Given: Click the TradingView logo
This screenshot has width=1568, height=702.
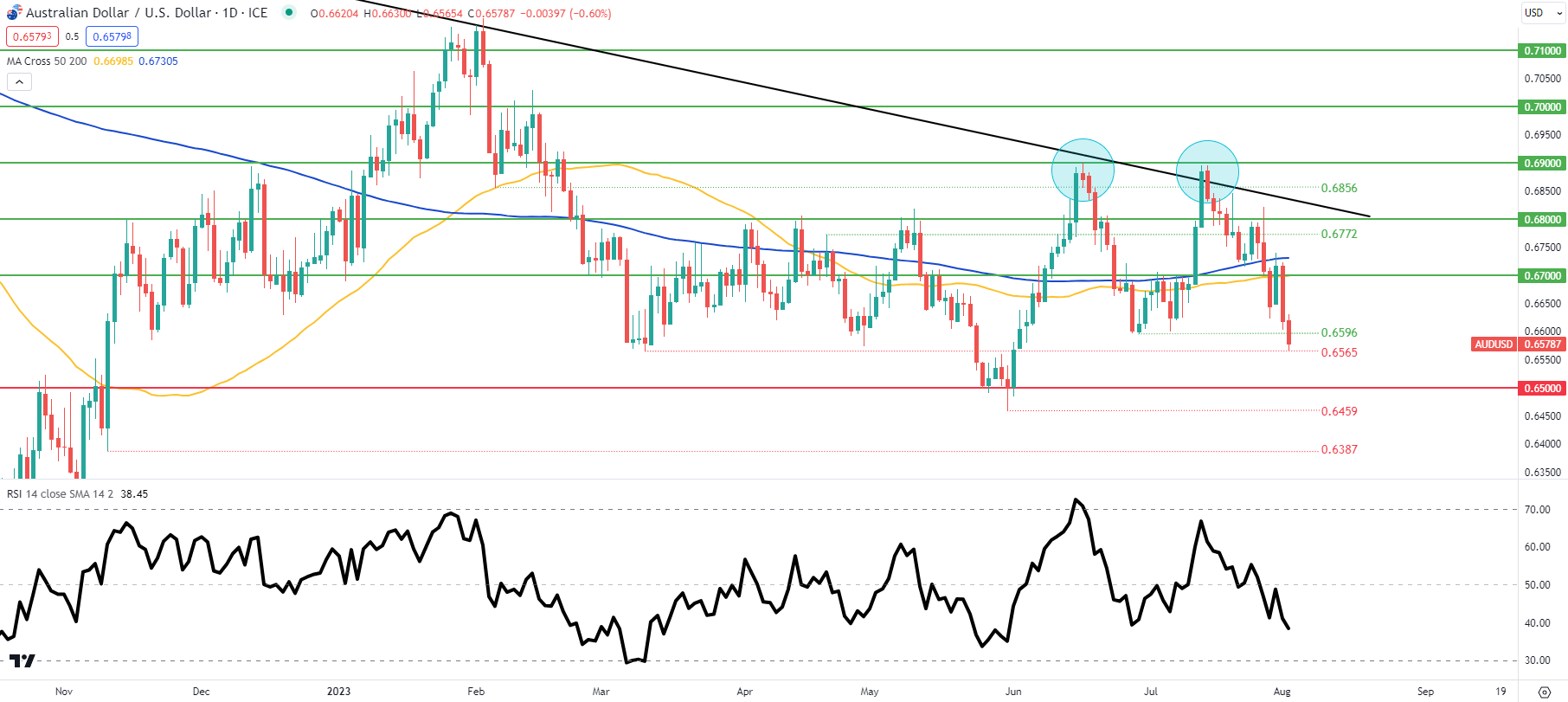Looking at the screenshot, I should (x=22, y=660).
